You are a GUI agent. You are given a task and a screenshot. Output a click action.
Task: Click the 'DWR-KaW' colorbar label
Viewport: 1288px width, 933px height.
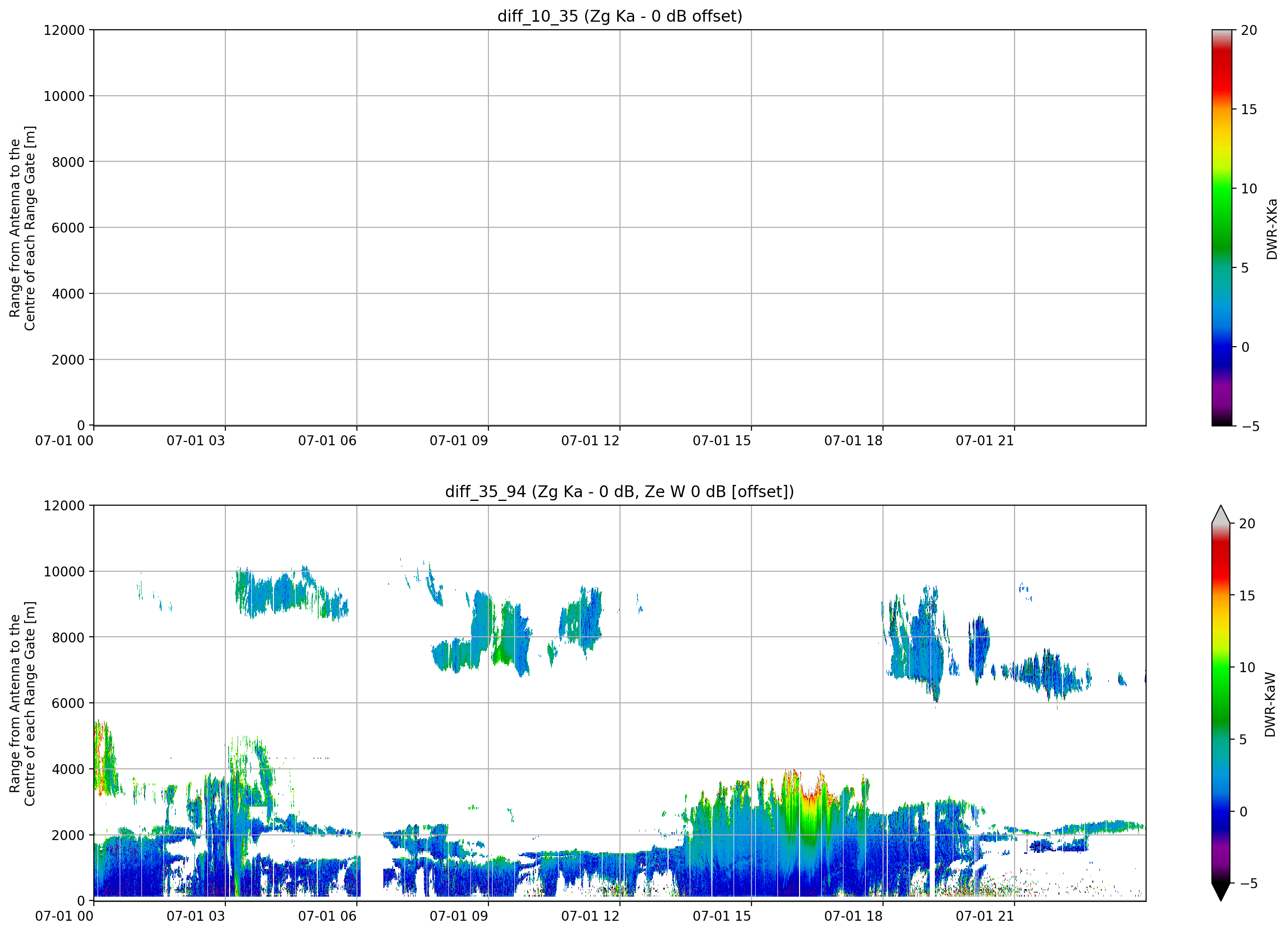click(x=1270, y=705)
